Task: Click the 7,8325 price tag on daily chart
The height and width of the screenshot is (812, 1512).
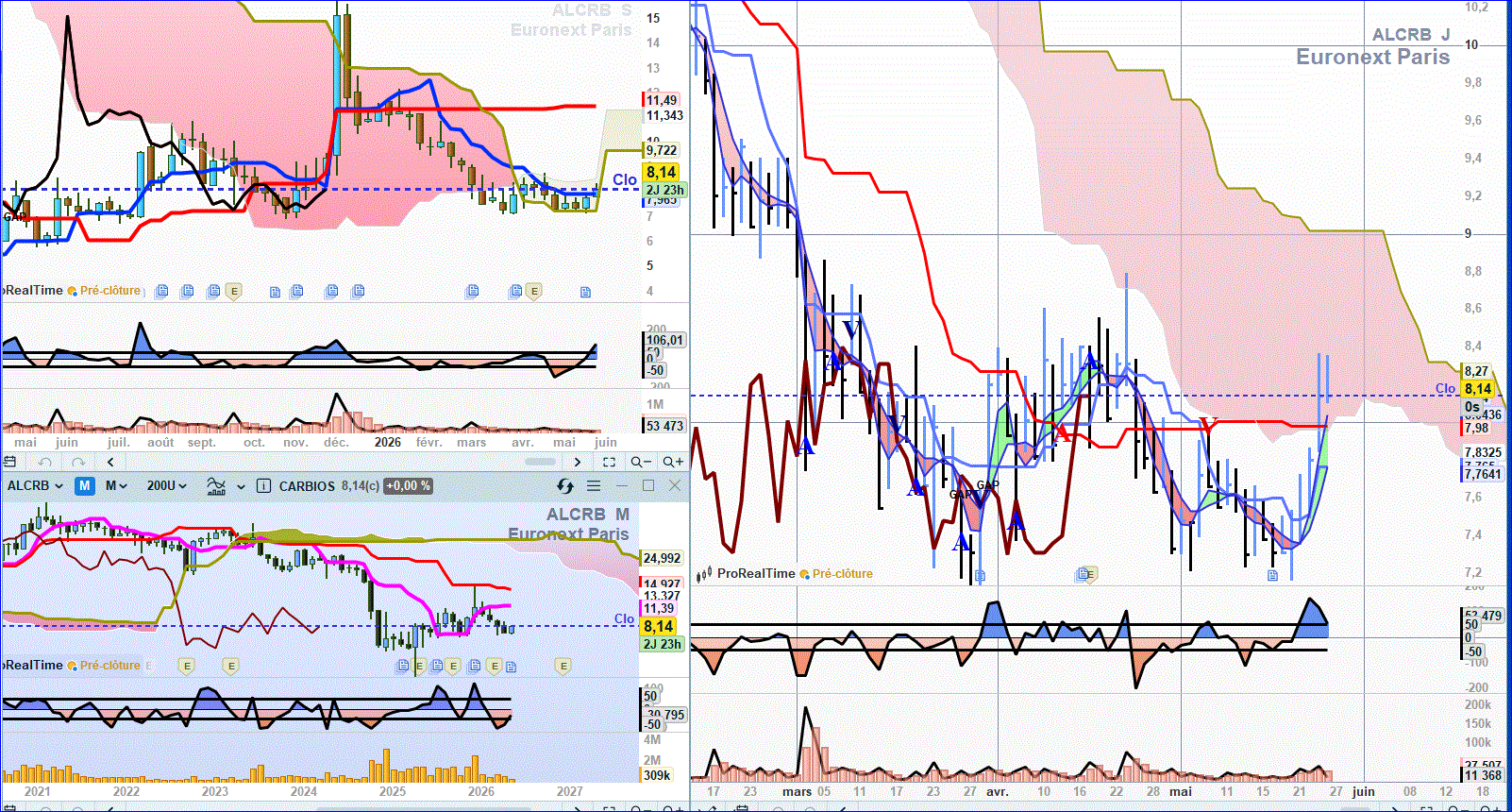Action: click(1483, 452)
